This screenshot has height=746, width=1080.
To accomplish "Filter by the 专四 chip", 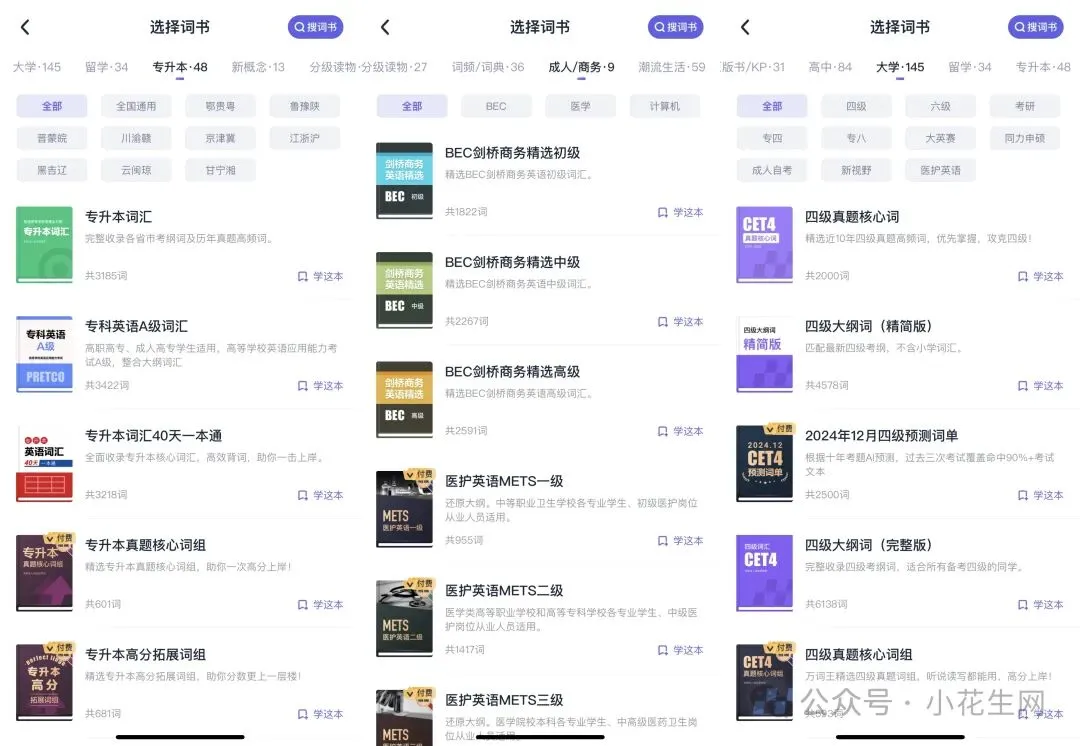I will pyautogui.click(x=772, y=138).
